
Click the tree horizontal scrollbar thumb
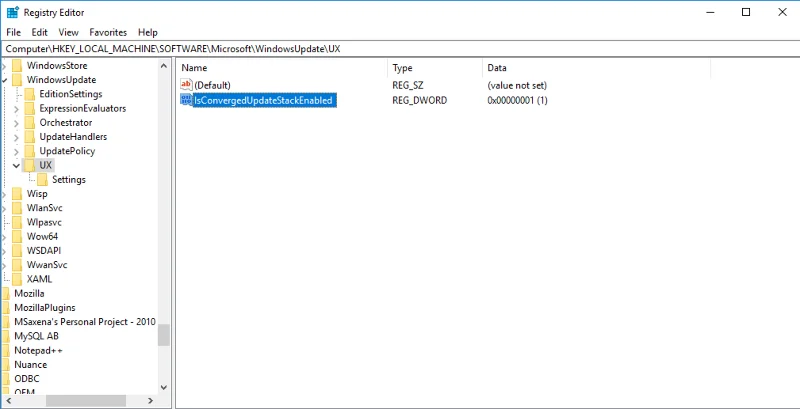point(86,401)
